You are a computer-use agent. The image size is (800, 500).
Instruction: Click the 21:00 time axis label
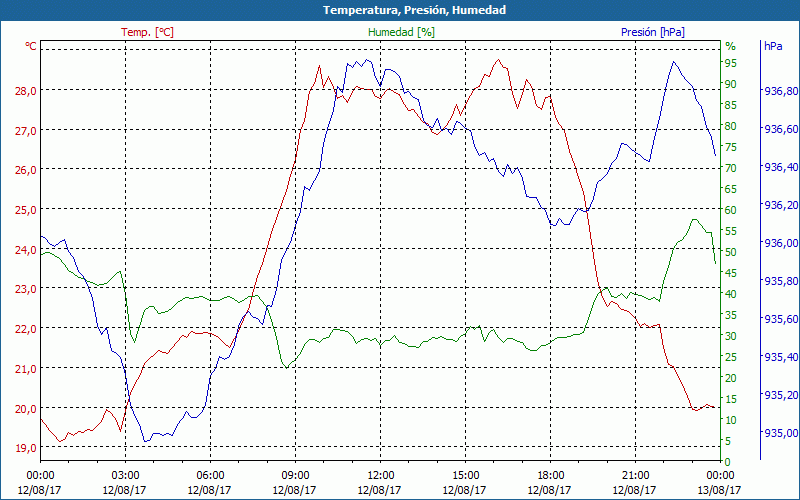coord(635,476)
